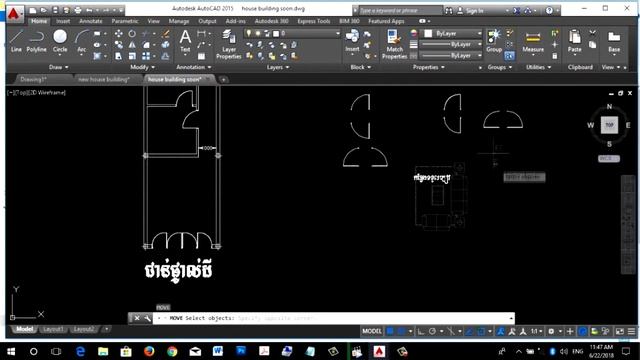
Task: Click the Stretch tool icon
Action: click(x=118, y=56)
